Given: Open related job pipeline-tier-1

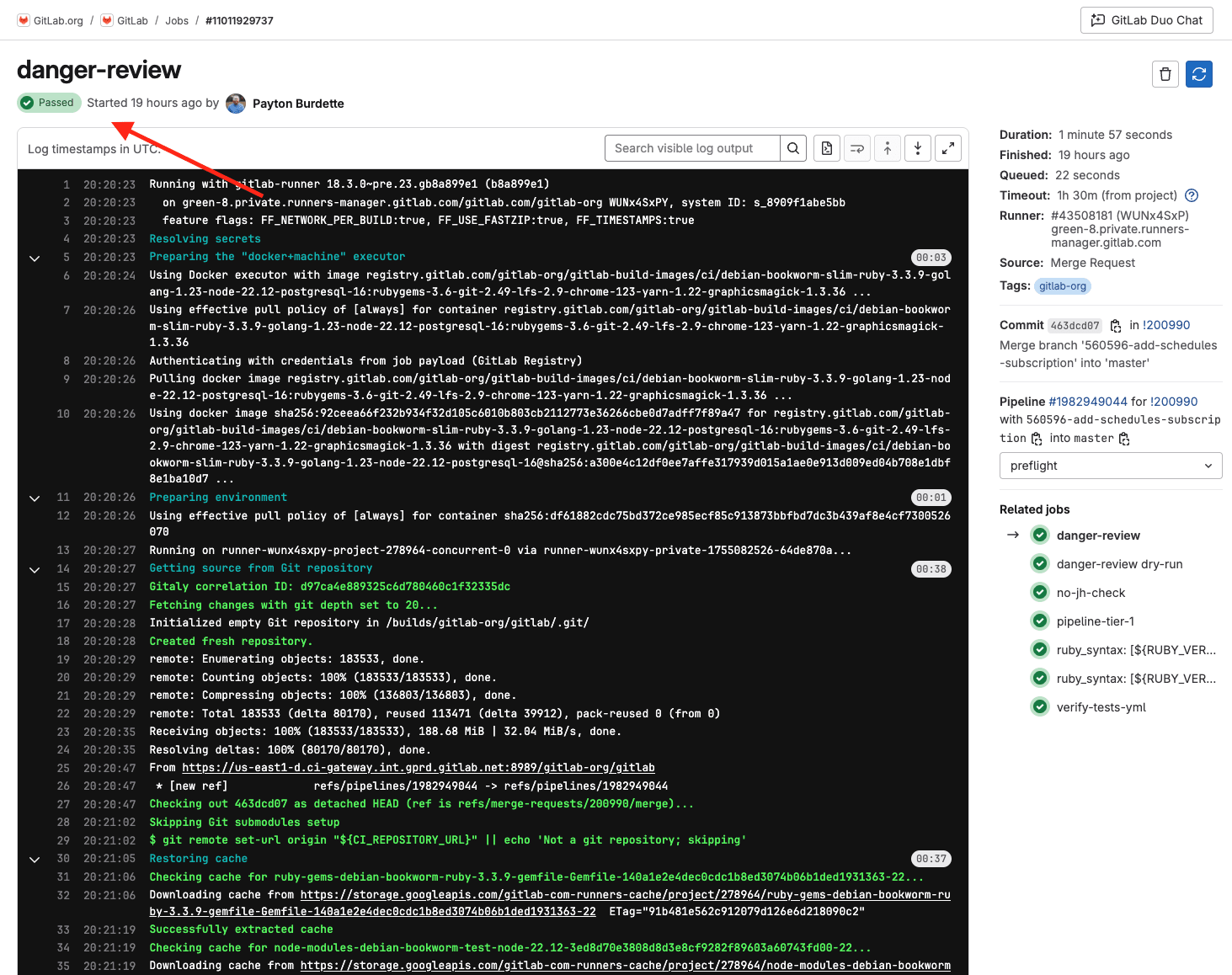Looking at the screenshot, I should 1095,621.
